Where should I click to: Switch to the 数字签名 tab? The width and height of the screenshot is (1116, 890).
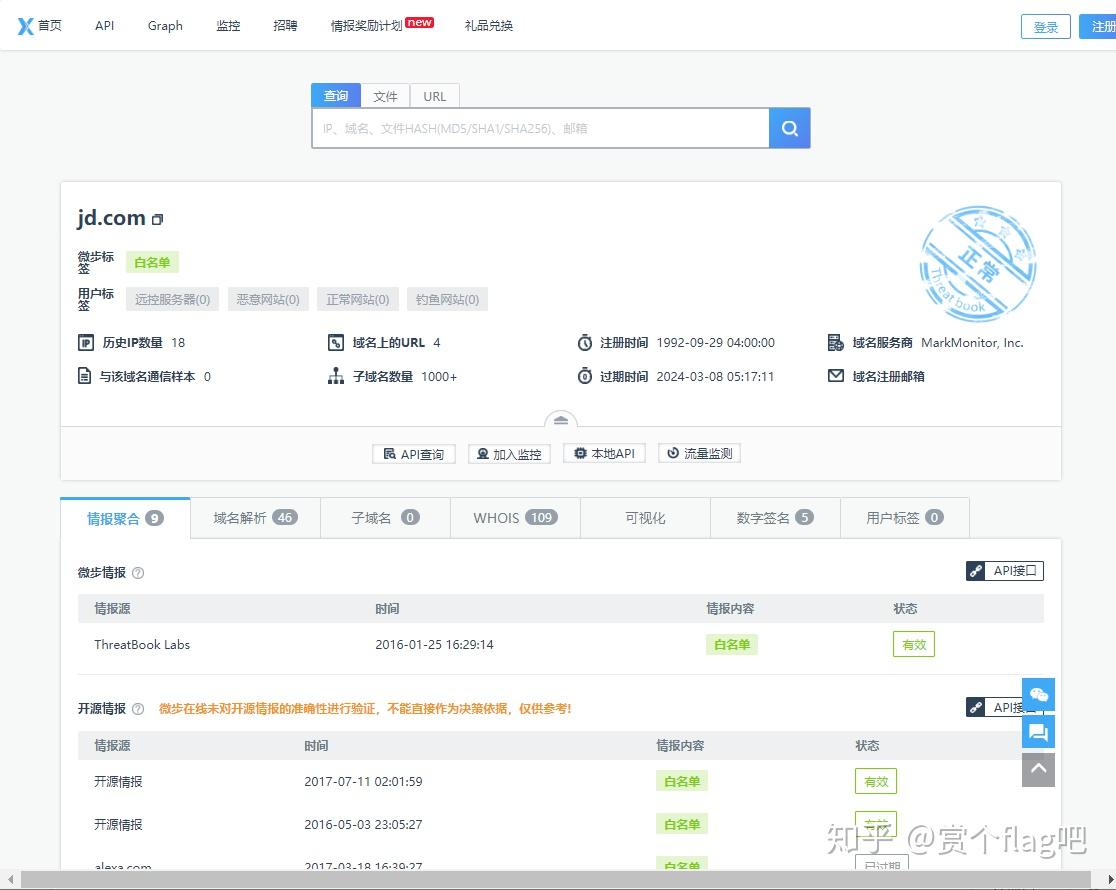pos(775,518)
